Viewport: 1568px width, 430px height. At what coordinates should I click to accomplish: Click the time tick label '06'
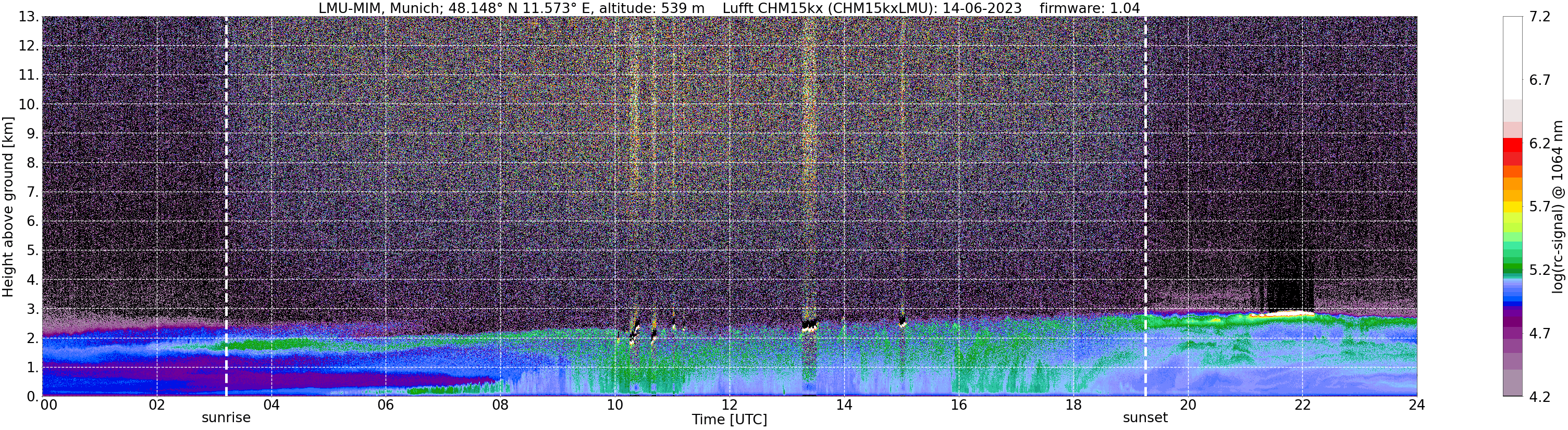pos(385,405)
